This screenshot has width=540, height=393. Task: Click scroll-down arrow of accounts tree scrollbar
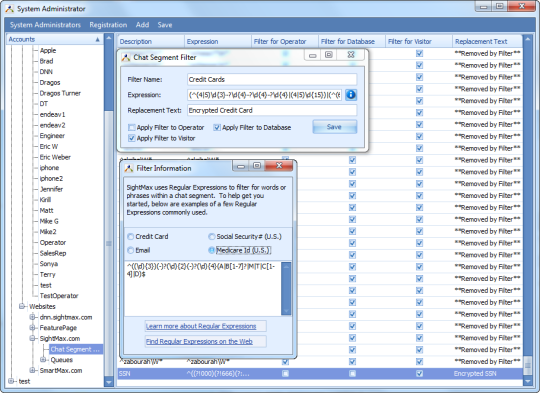[x=109, y=382]
